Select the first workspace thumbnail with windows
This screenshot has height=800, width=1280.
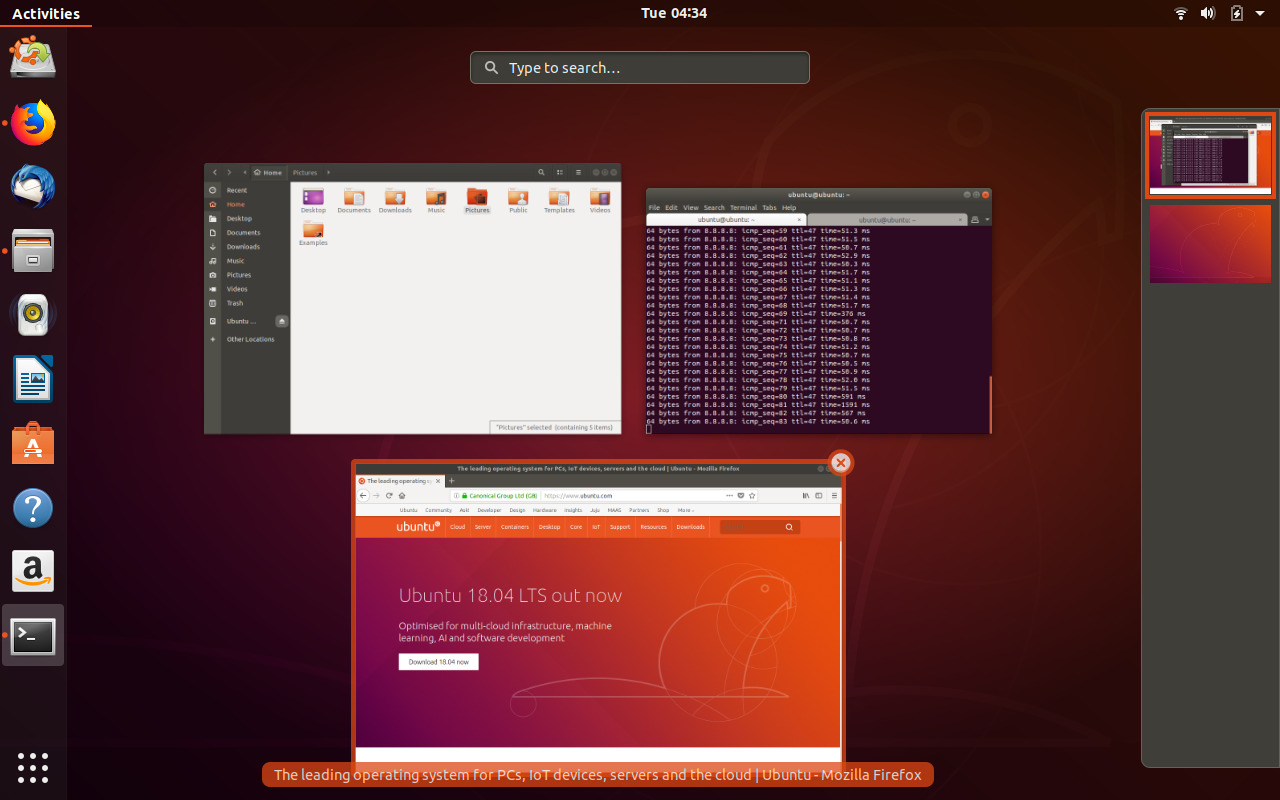pyautogui.click(x=1210, y=156)
